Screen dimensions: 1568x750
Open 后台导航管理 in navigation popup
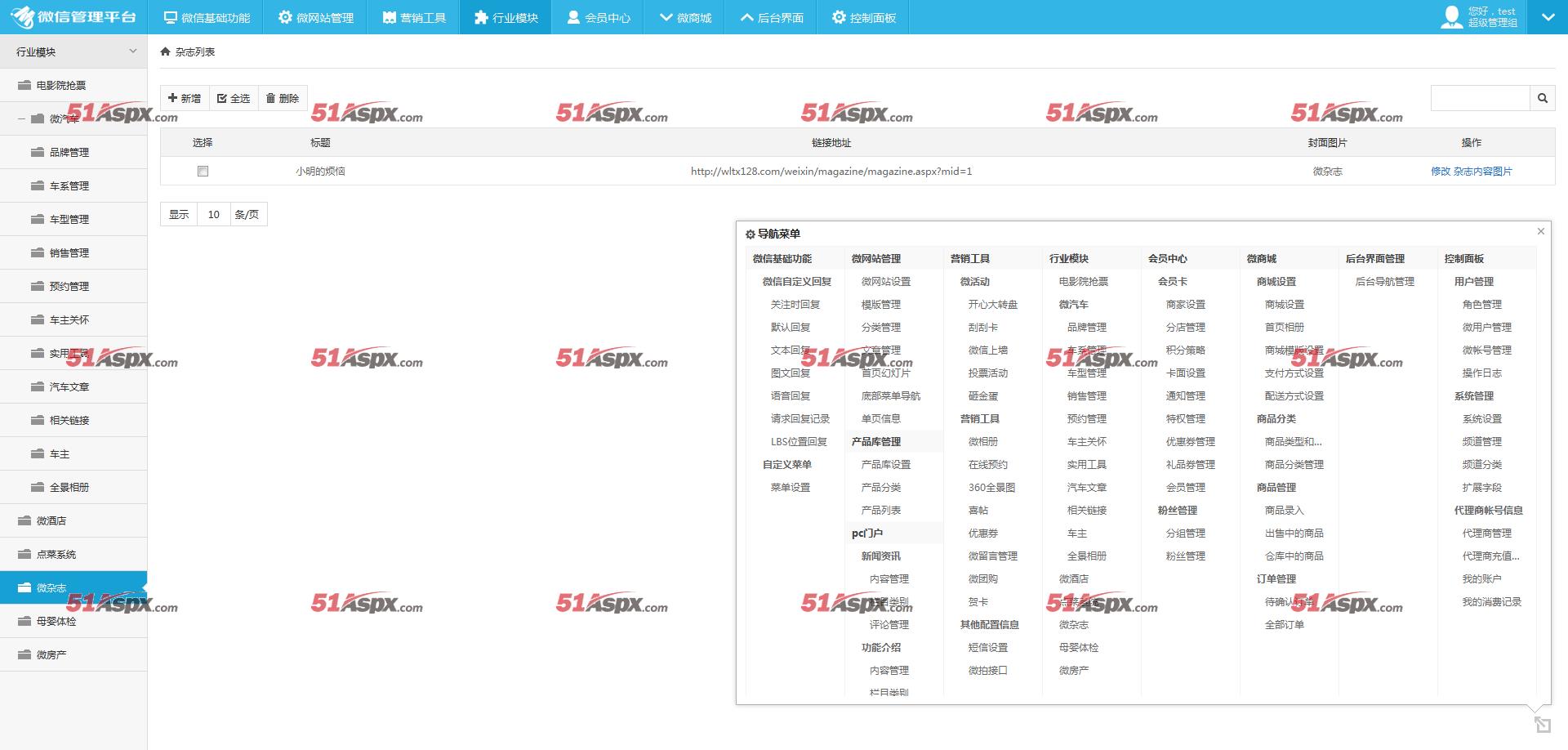pos(1385,281)
